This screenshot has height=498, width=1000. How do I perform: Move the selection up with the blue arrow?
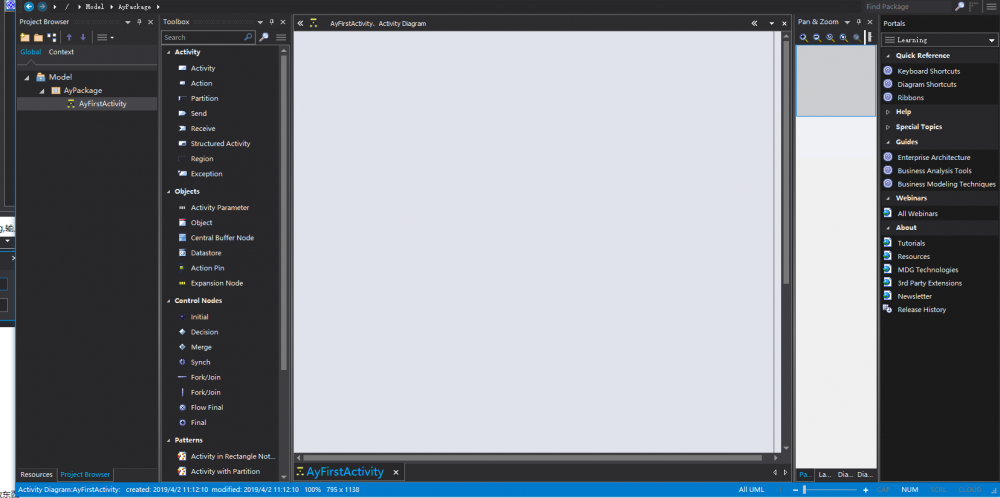(x=70, y=38)
